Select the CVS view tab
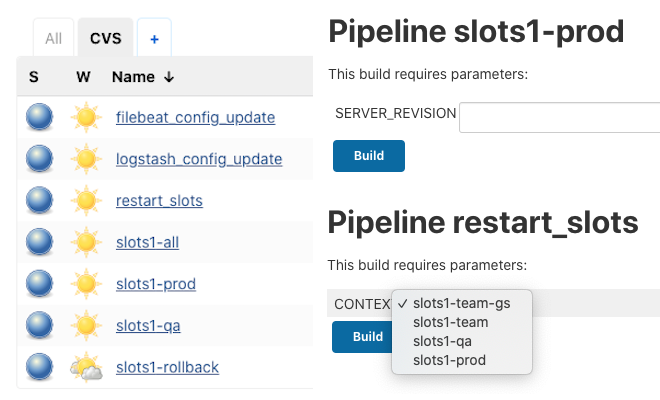Screen dimensions: 660x400 106,38
